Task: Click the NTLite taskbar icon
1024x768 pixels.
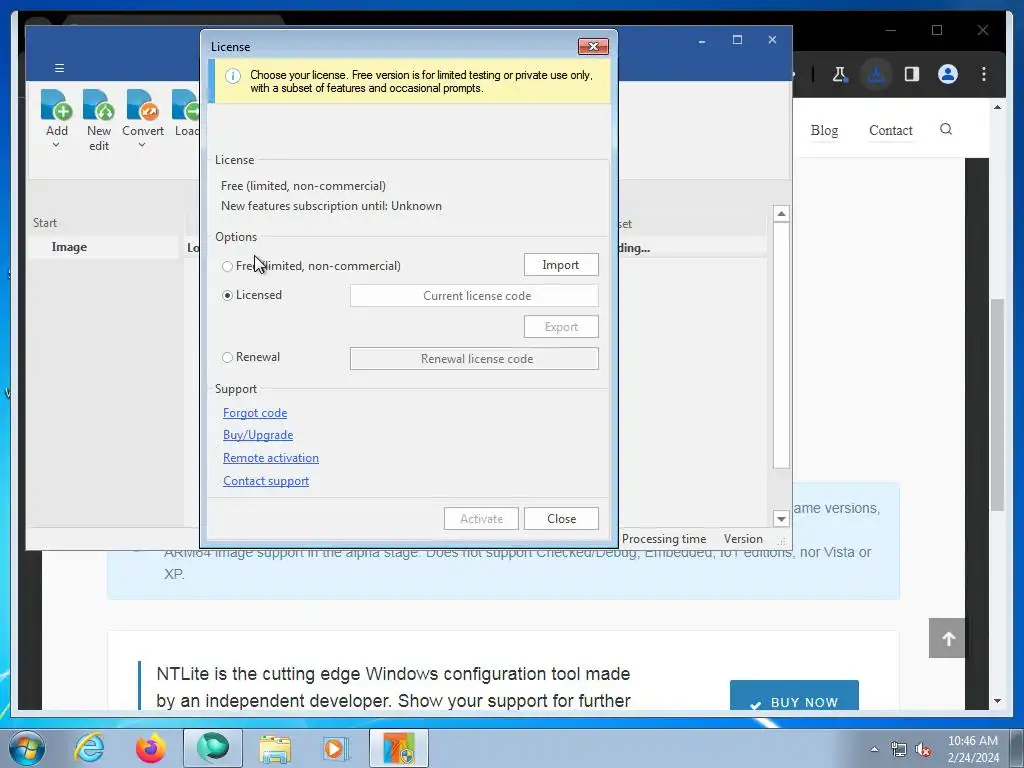Action: pyautogui.click(x=399, y=748)
